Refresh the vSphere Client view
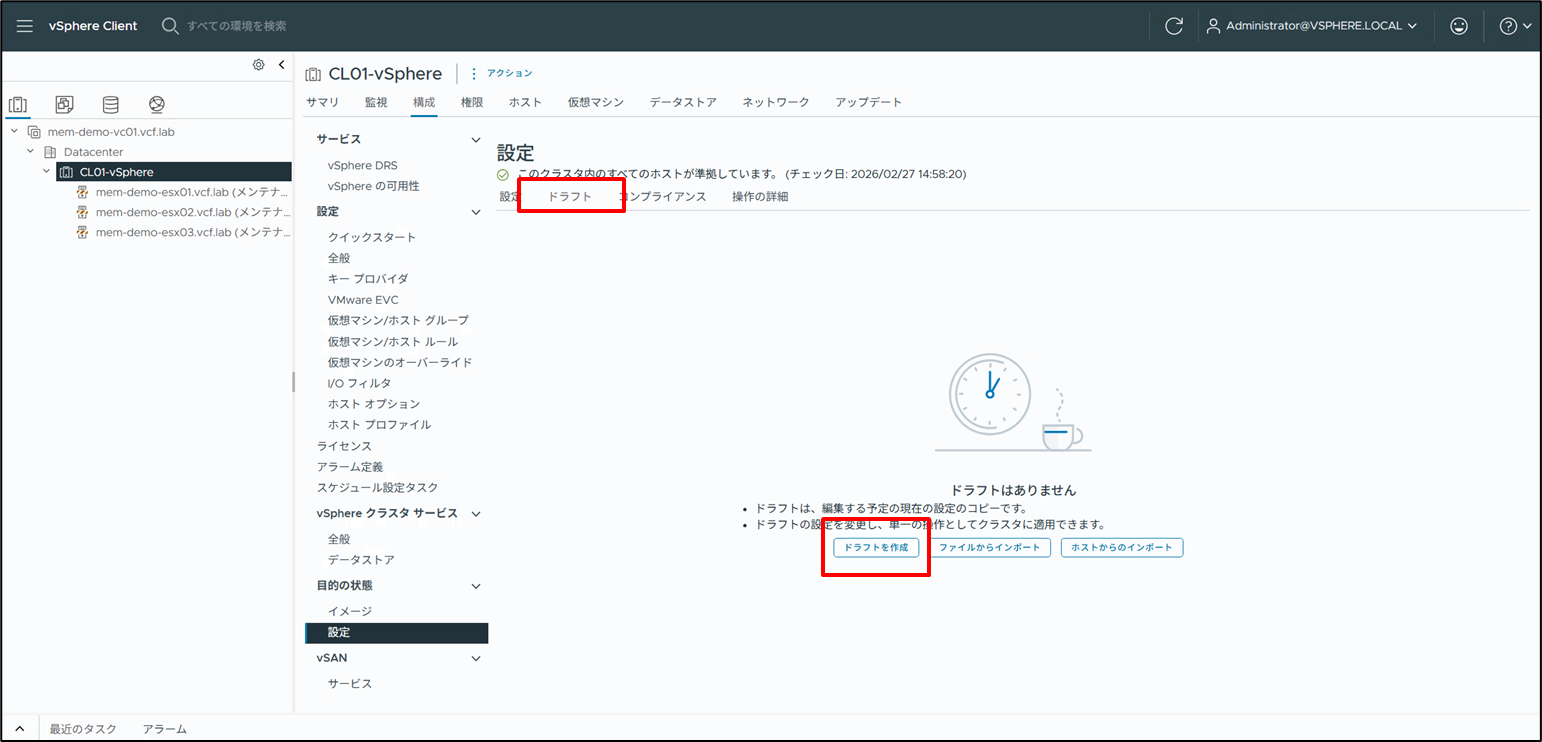 click(x=1174, y=25)
